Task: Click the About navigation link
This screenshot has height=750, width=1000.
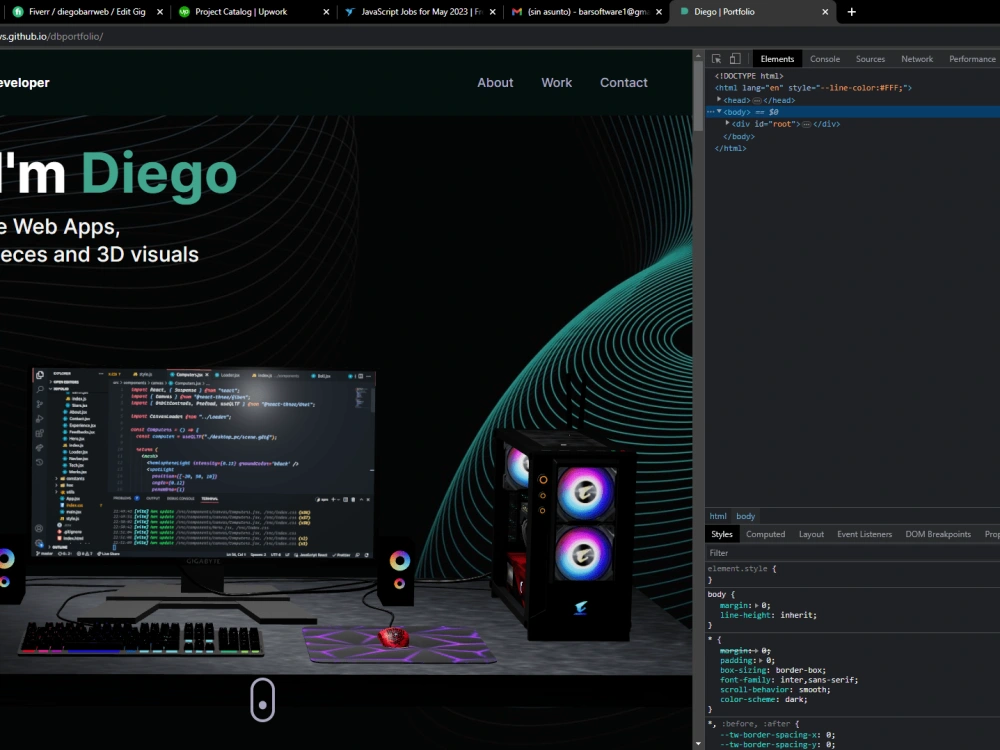Action: [495, 82]
